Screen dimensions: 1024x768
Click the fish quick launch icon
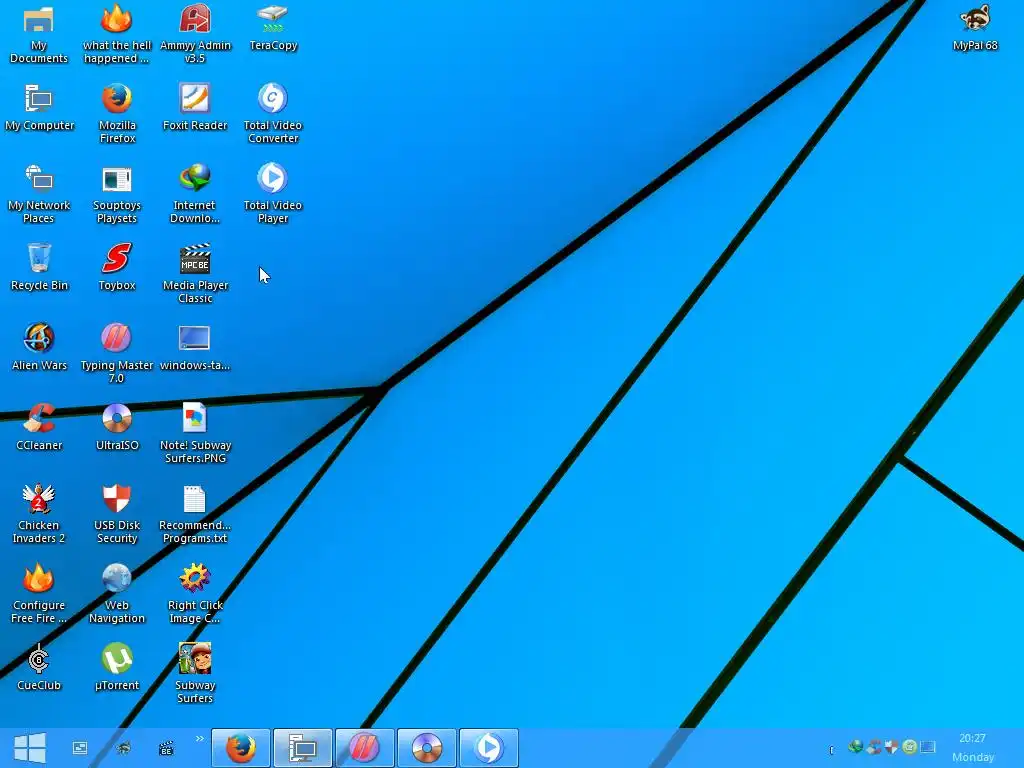123,748
